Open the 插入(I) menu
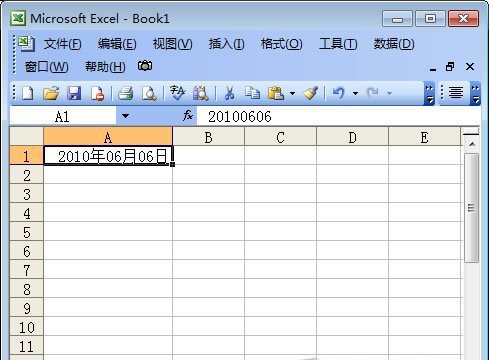 (x=227, y=44)
